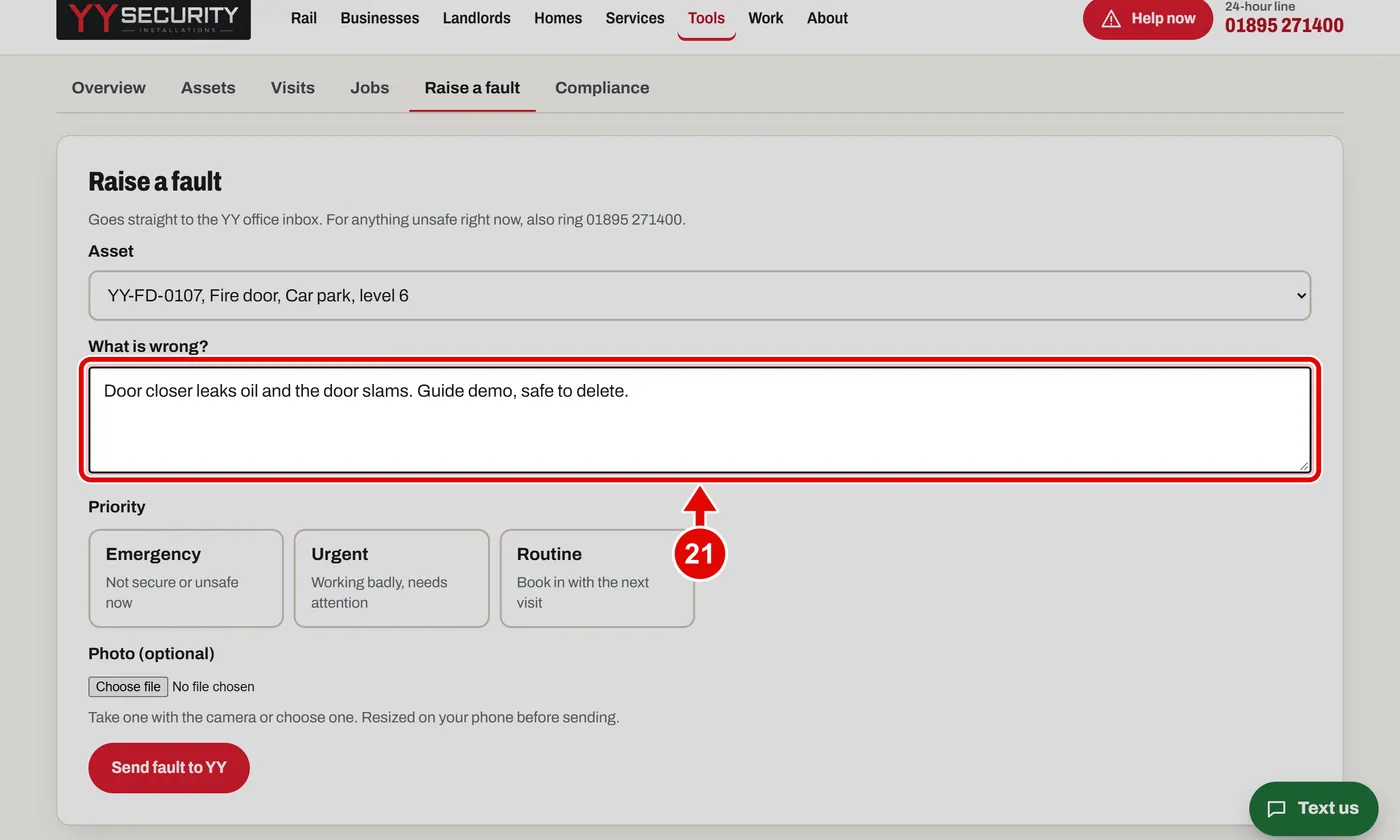This screenshot has height=840, width=1400.
Task: Click Send fault to YY button
Action: (x=169, y=768)
